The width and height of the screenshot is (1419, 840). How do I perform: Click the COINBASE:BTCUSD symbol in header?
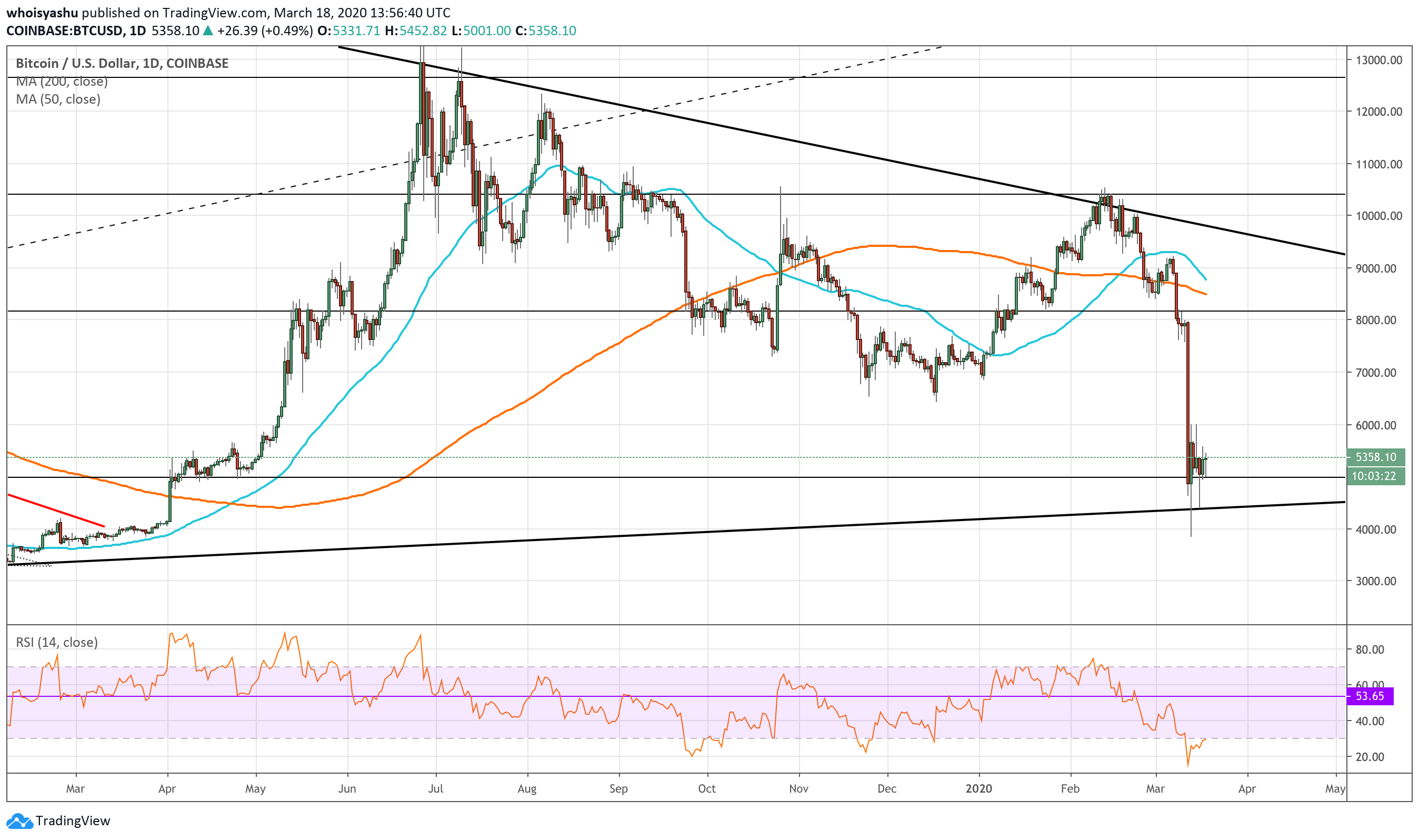[x=65, y=31]
